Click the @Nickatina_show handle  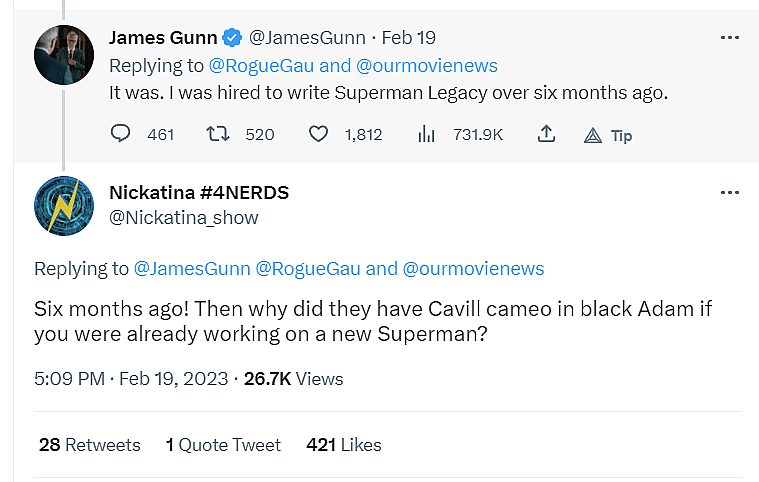(183, 217)
